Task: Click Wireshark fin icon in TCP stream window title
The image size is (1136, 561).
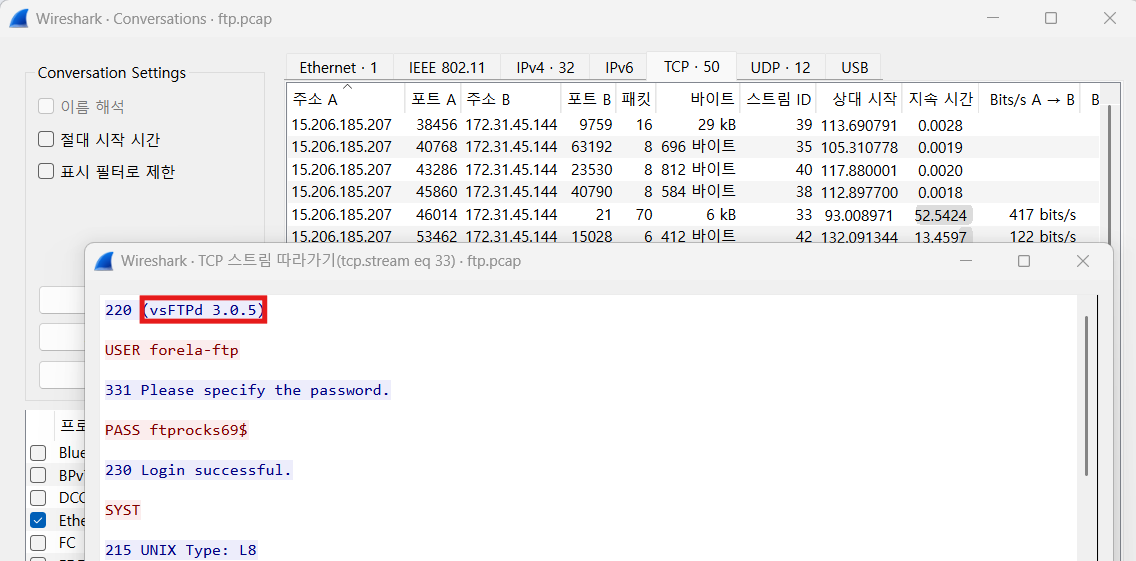Action: tap(105, 261)
